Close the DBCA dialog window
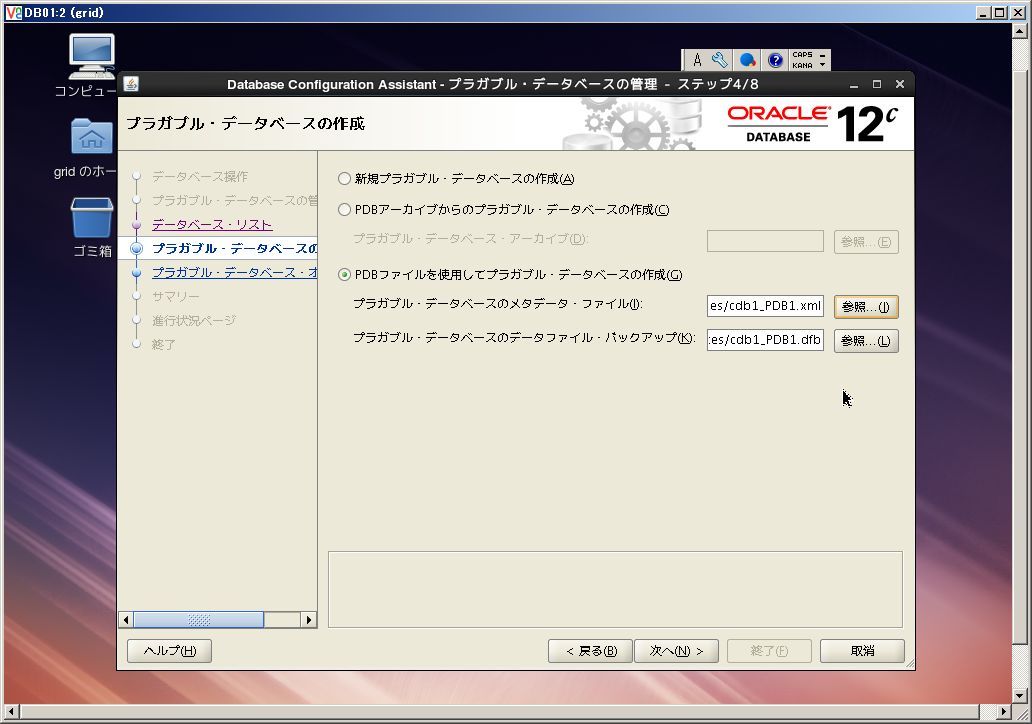 [900, 84]
